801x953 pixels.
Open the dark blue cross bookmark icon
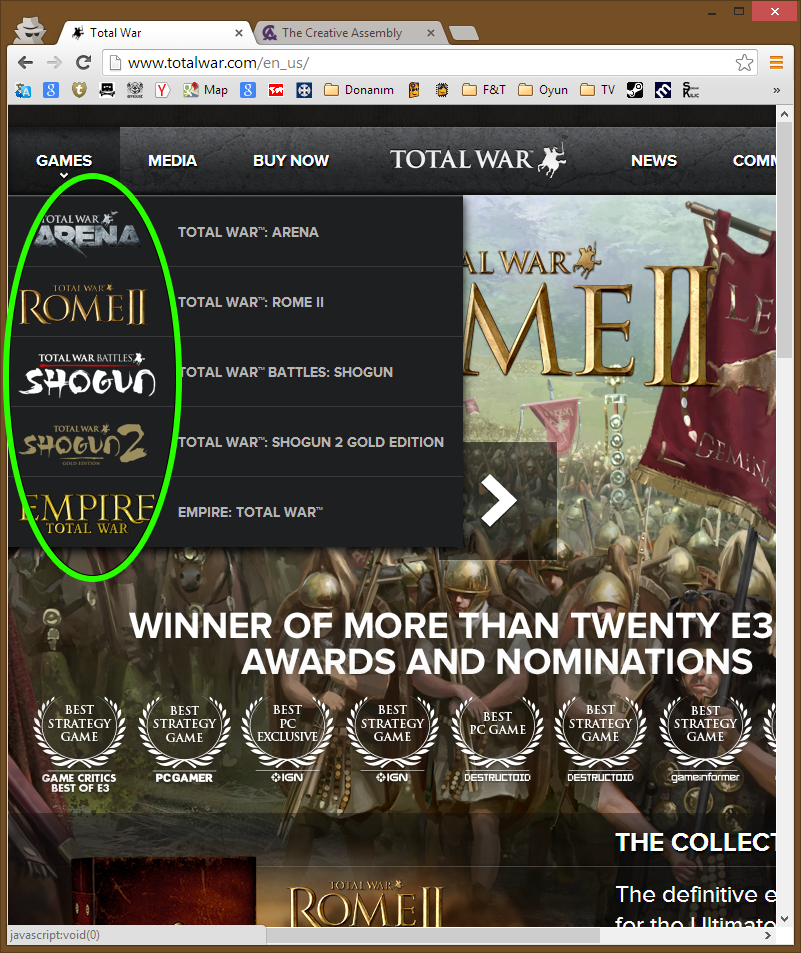[304, 91]
